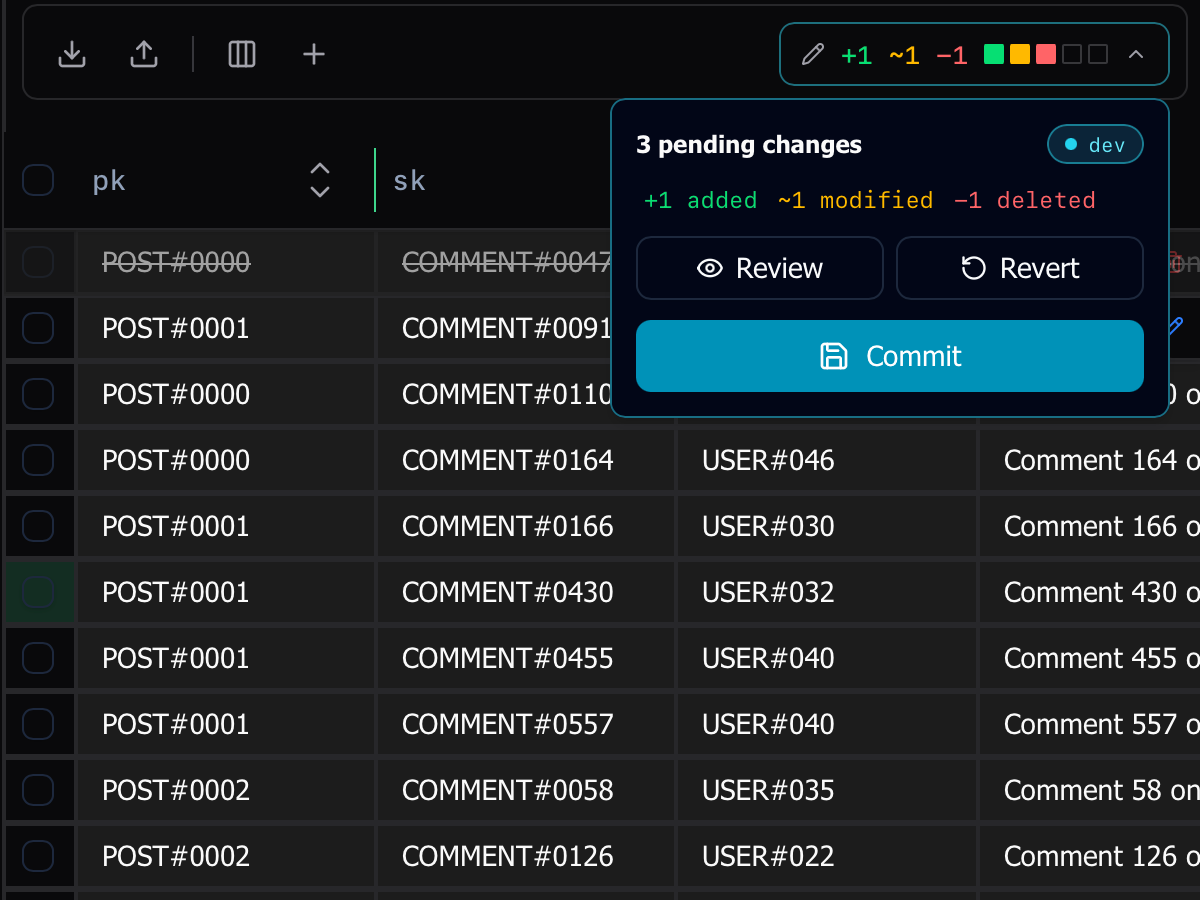
Task: Commit the pending changes
Action: (x=890, y=356)
